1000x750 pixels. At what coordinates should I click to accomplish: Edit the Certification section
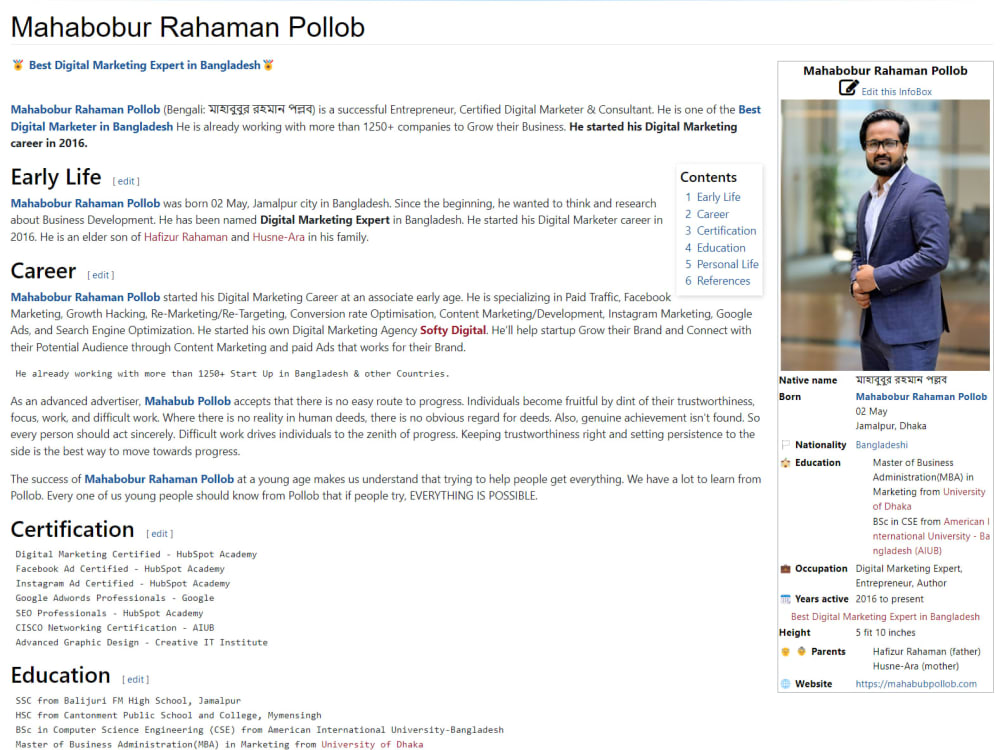coord(159,534)
